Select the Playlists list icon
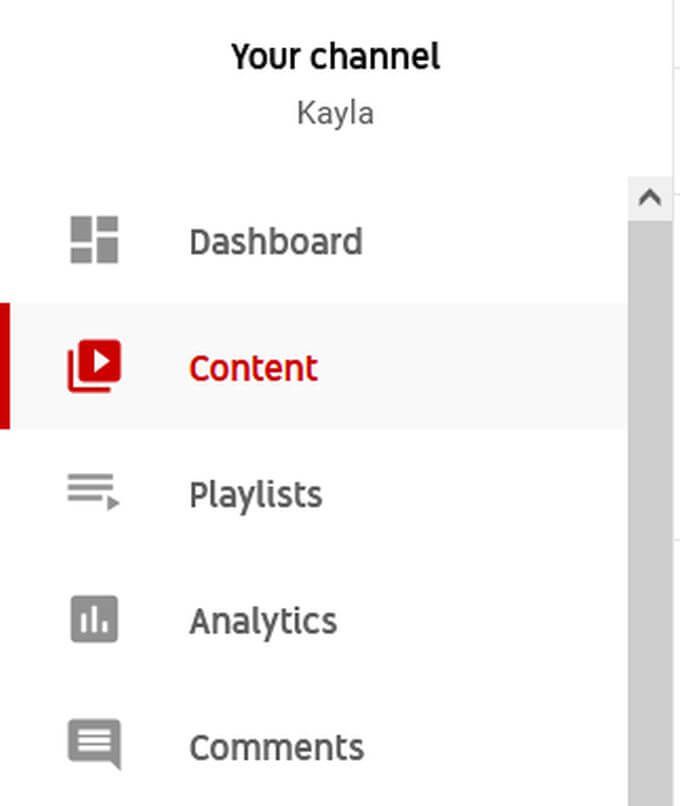The image size is (680, 806). (94, 492)
